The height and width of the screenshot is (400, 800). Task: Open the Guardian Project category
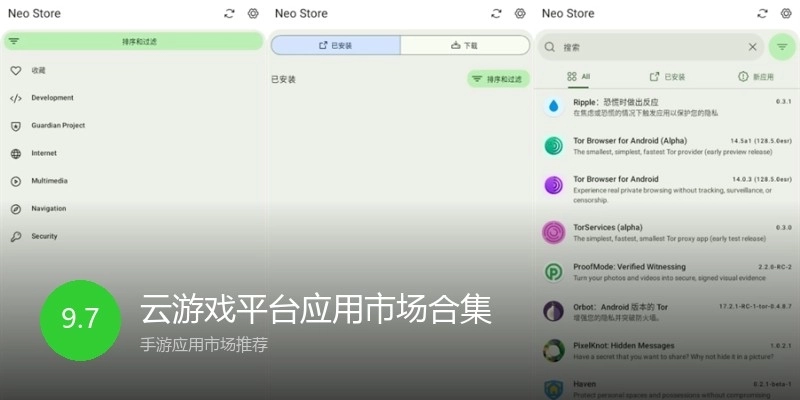coord(57,126)
